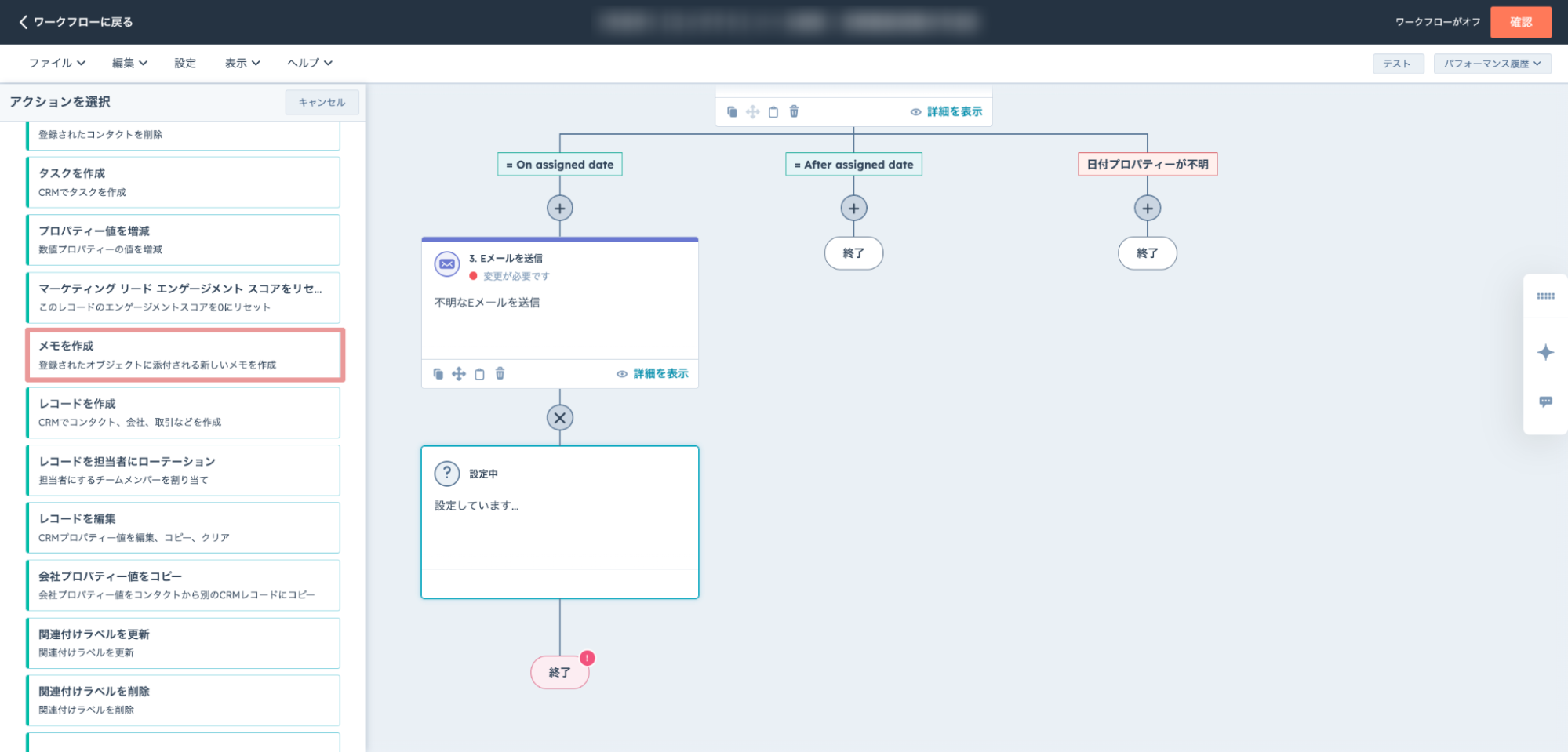Click clipboard icon on top branch card

773,112
